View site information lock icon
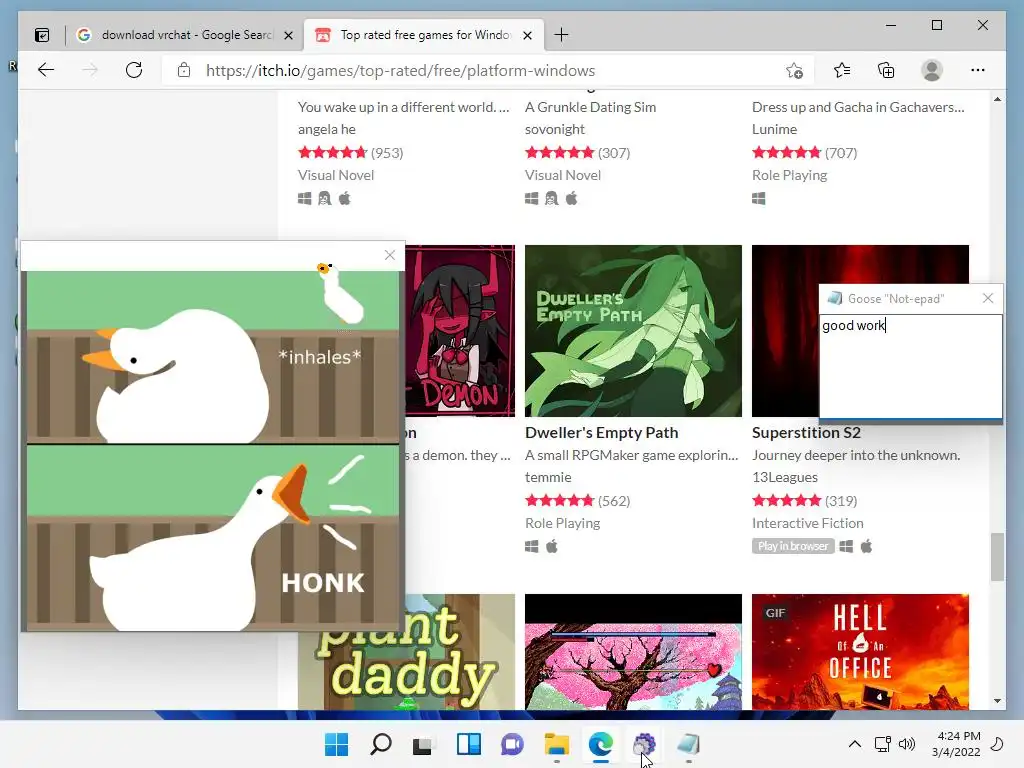The image size is (1024, 768). coord(184,70)
